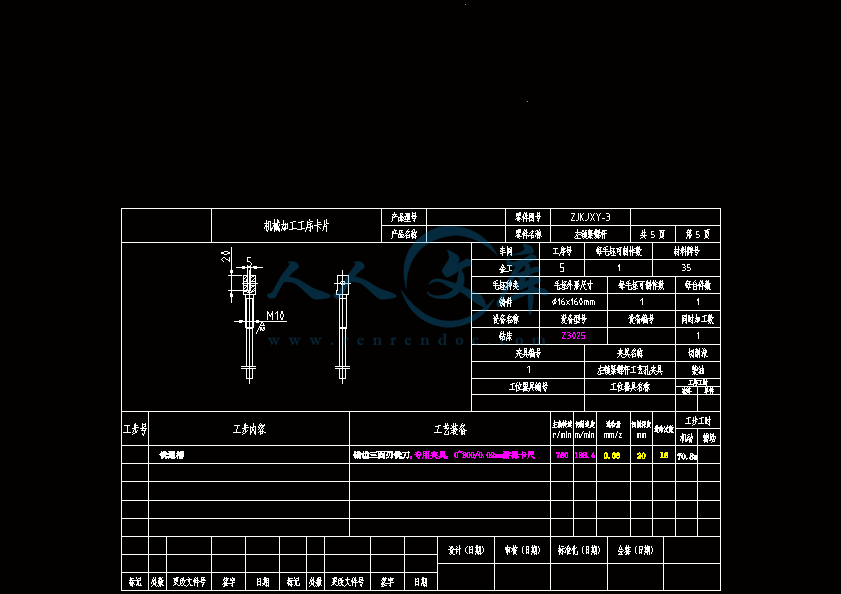Click the 每台件数 header cell
This screenshot has width=841, height=594.
pos(698,285)
